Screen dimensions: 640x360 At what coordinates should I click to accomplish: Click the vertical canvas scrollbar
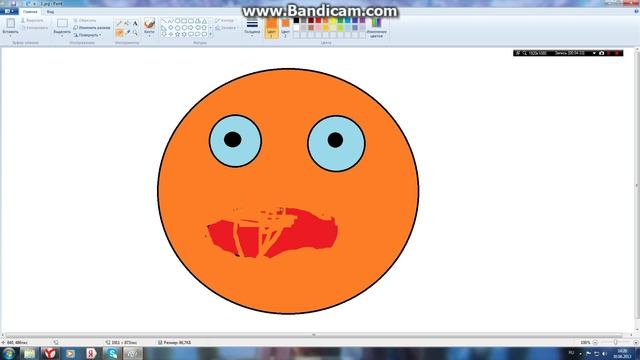tap(637, 186)
